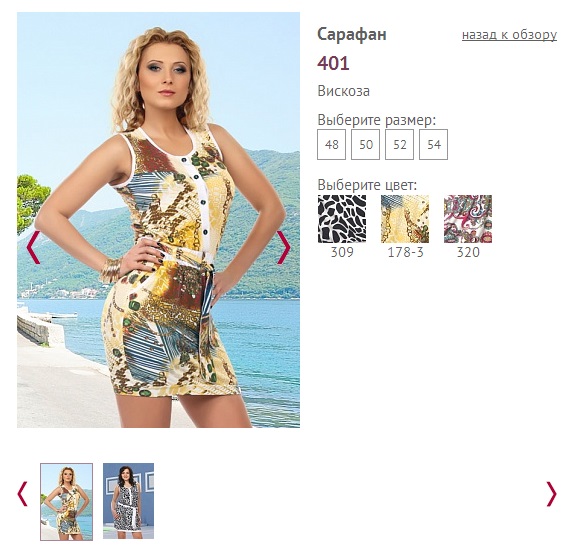Select size 48

click(332, 144)
